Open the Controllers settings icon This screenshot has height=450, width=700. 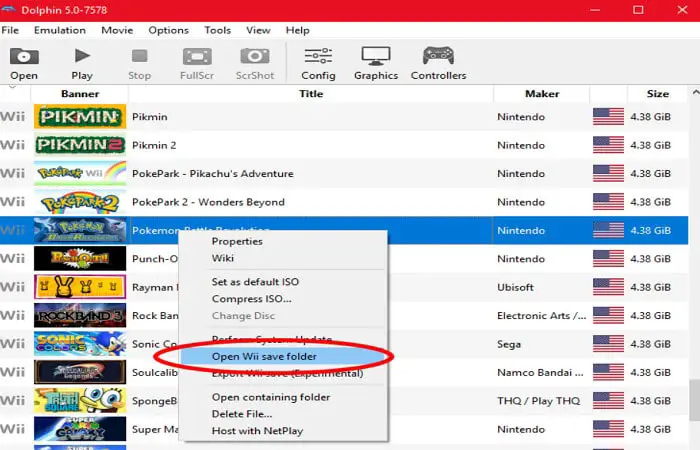[x=438, y=56]
